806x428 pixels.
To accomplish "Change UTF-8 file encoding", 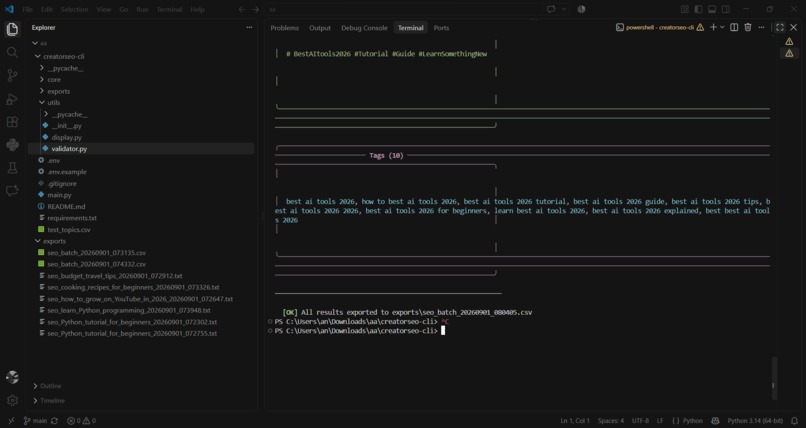I will [x=640, y=421].
